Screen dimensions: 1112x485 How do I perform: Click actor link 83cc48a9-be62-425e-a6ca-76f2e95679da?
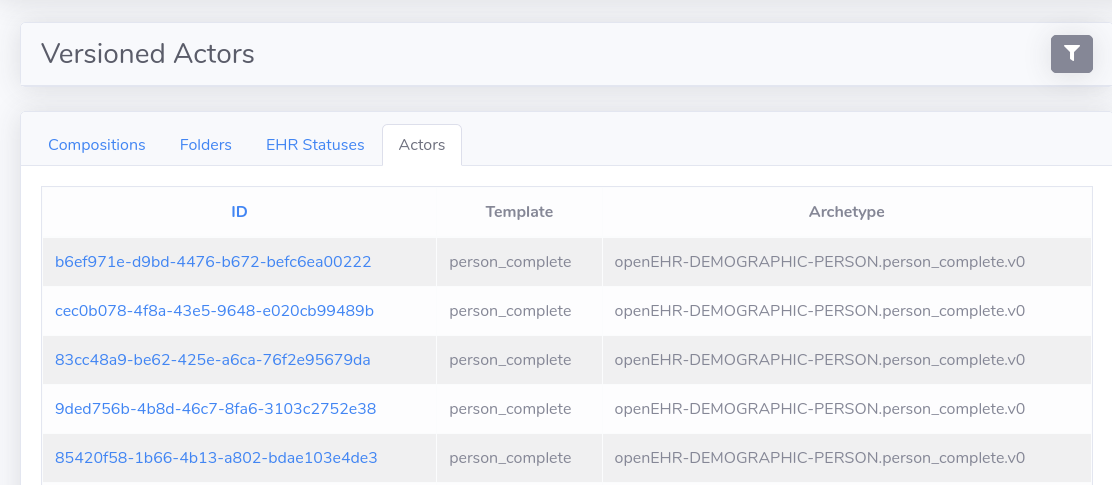point(212,360)
